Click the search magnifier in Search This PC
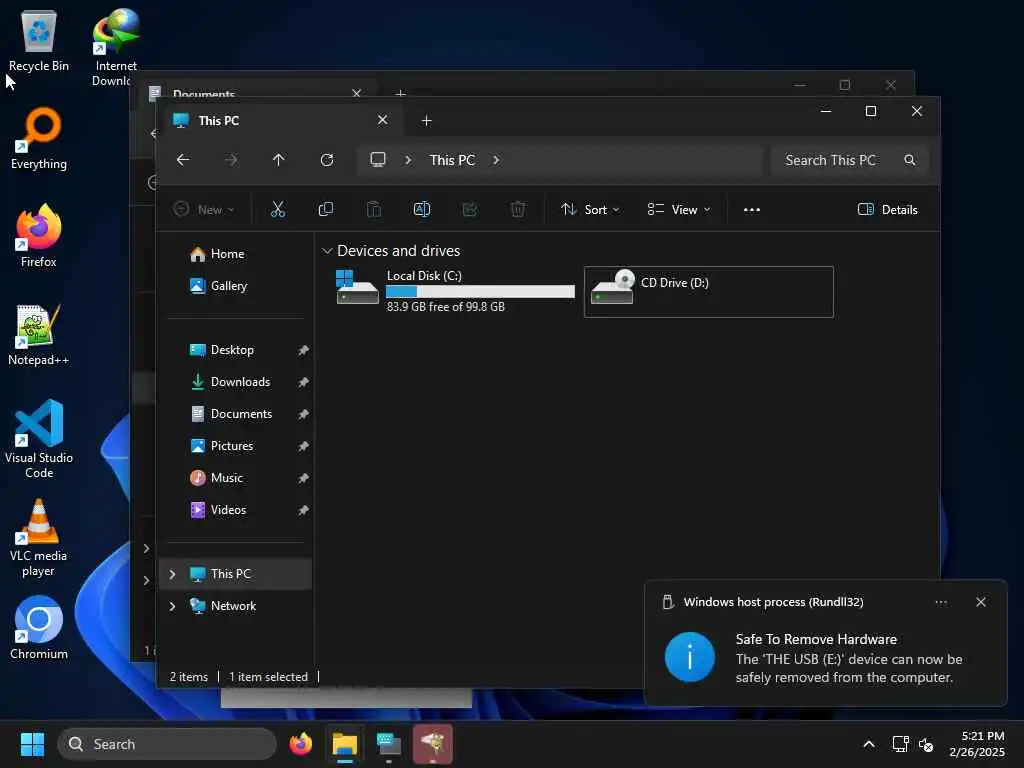Viewport: 1024px width, 768px height. pos(910,160)
